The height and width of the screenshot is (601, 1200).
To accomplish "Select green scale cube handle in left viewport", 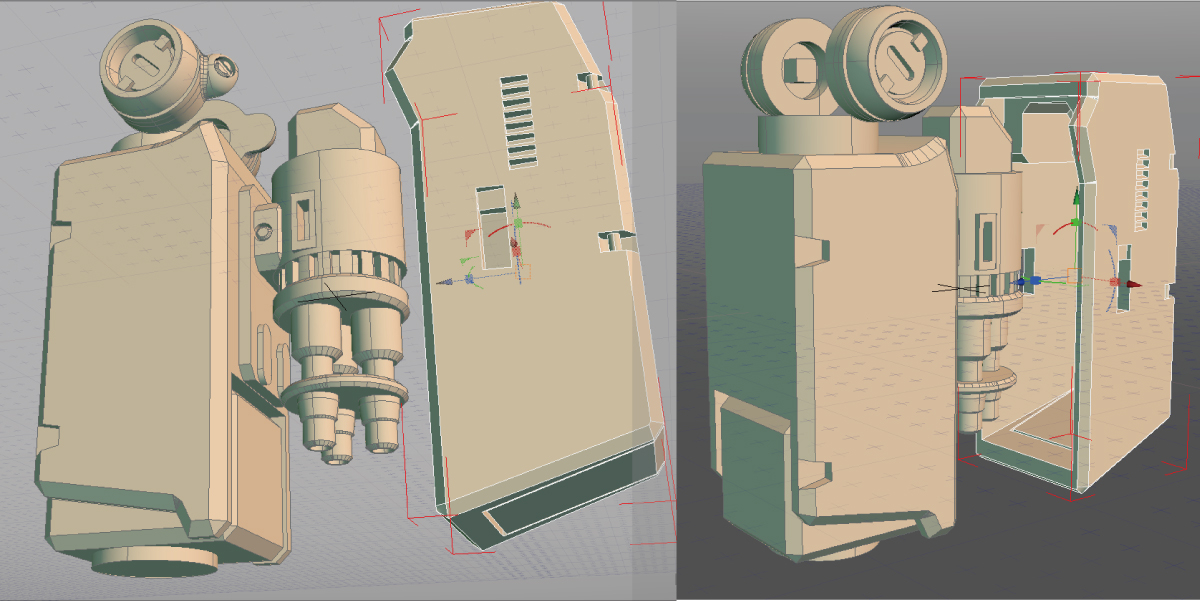I will [x=518, y=223].
